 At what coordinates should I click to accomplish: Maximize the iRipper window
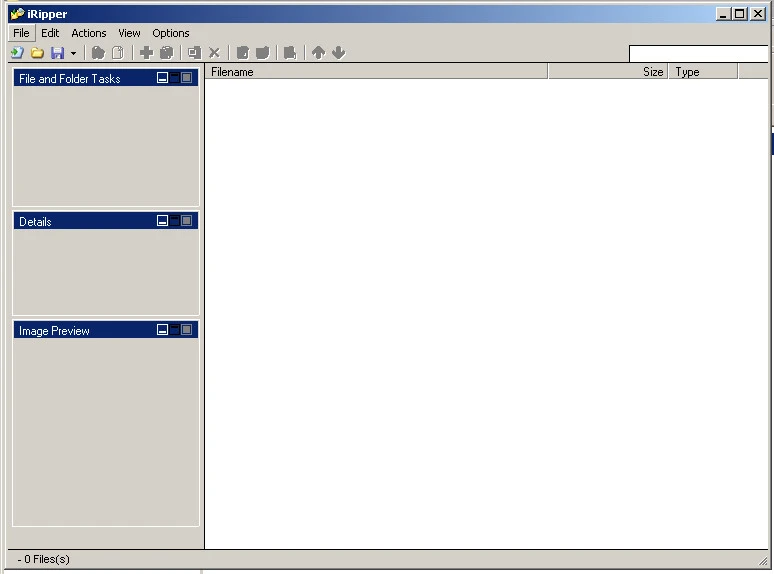coord(739,14)
